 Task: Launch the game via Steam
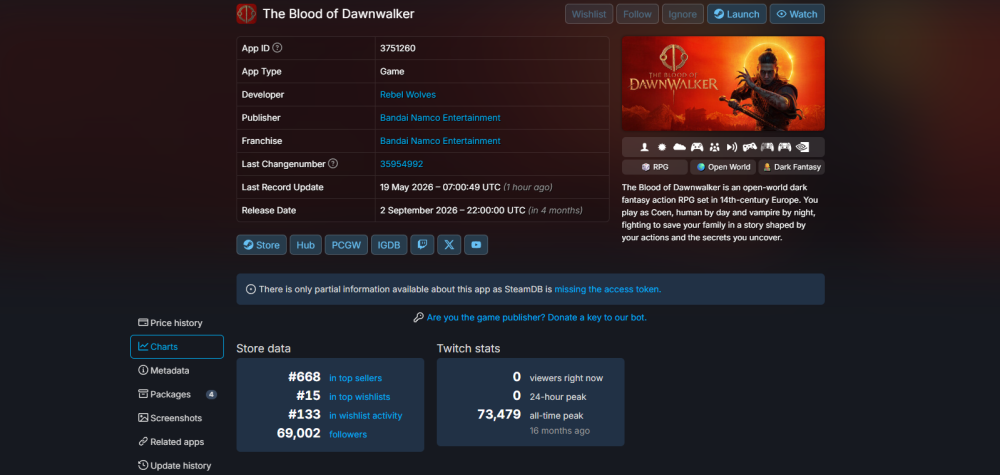(x=737, y=14)
